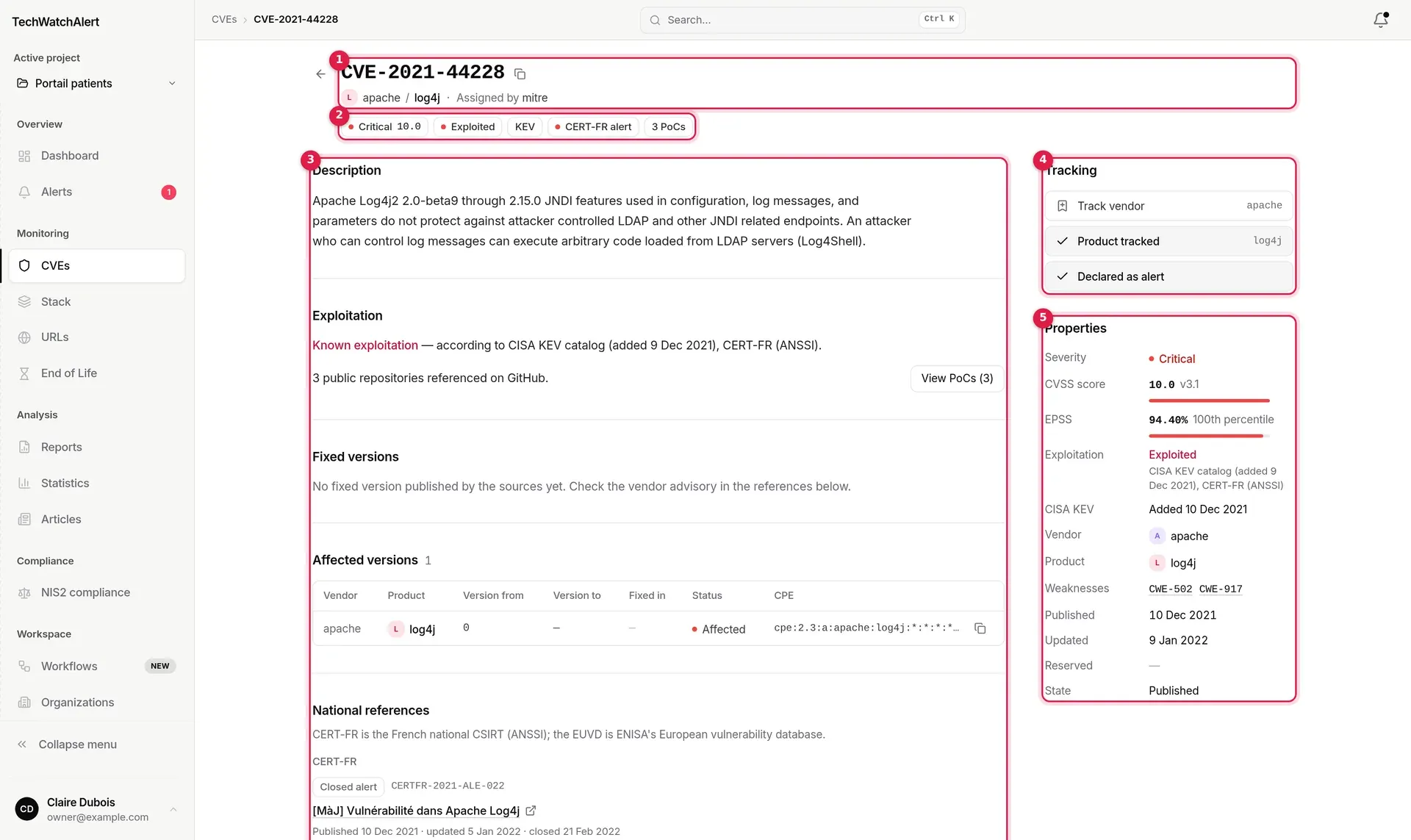
Task: Click the Reports document icon
Action: coord(24,447)
